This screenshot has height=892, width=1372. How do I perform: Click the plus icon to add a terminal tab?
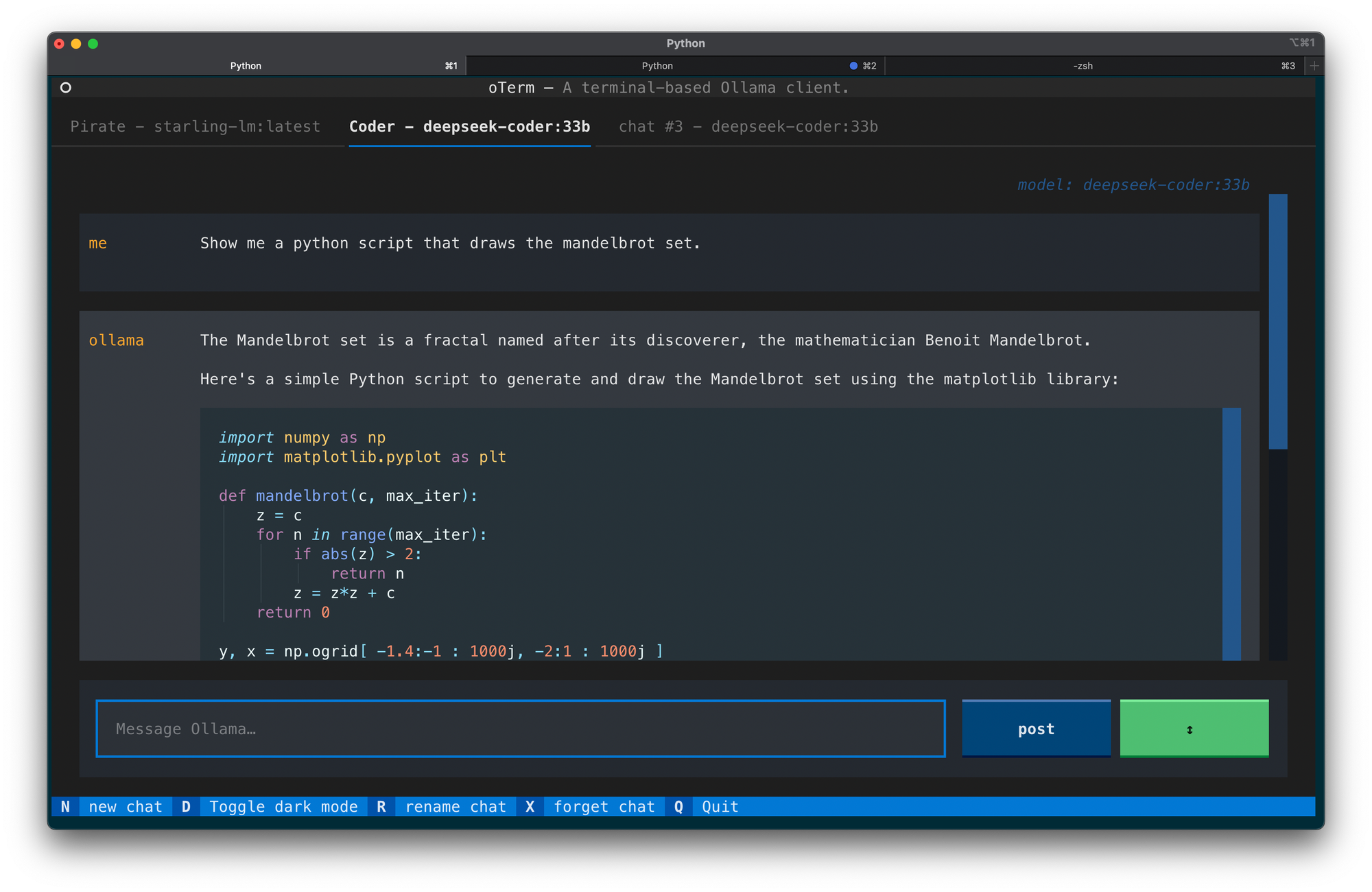pyautogui.click(x=1314, y=66)
